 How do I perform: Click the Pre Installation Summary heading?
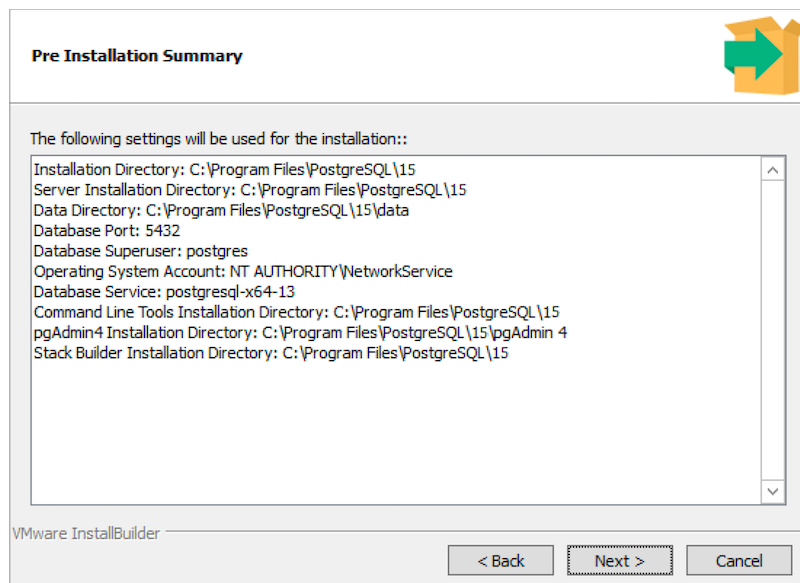pos(137,56)
